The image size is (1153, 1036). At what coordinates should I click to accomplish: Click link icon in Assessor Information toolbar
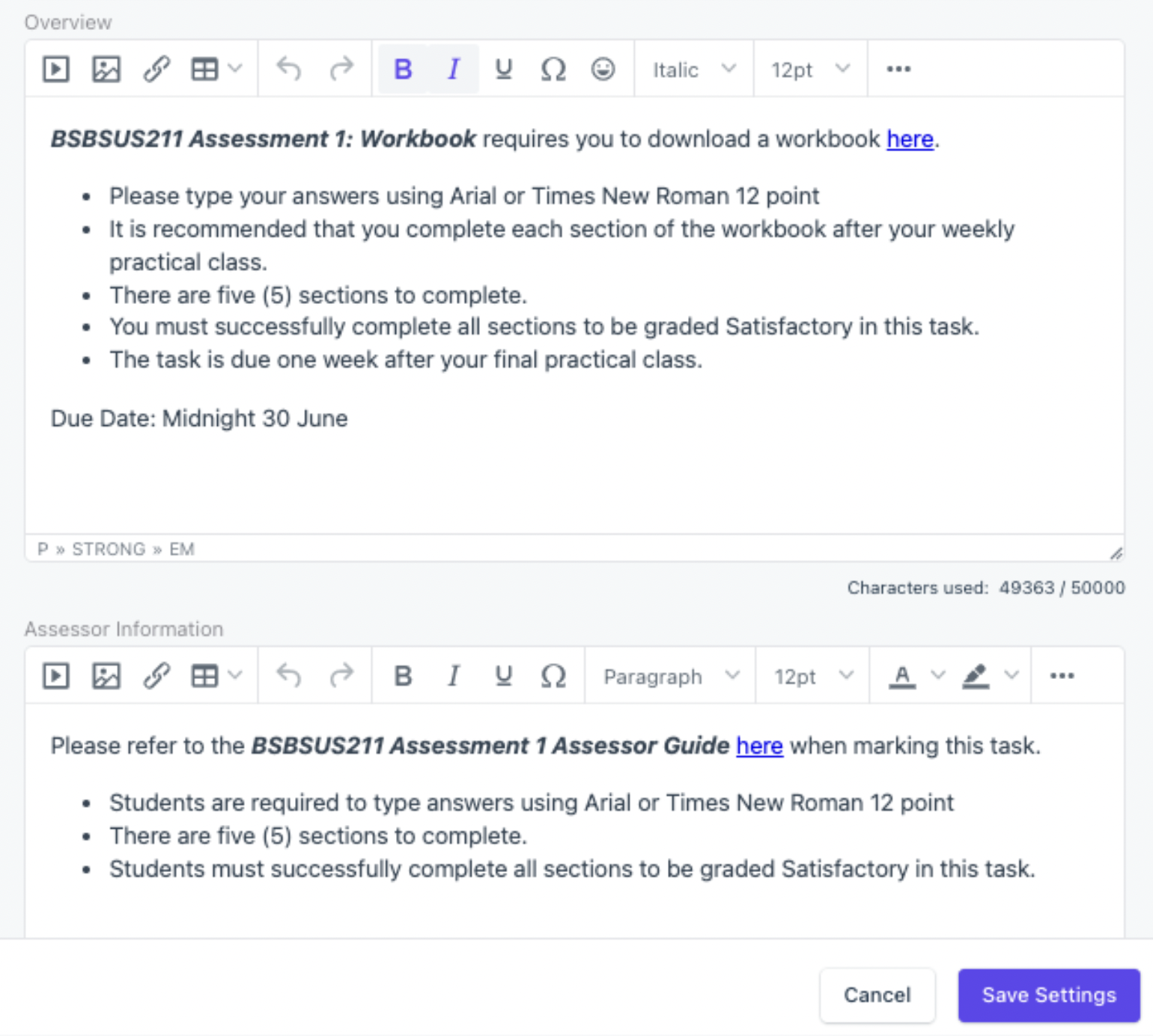[x=156, y=676]
